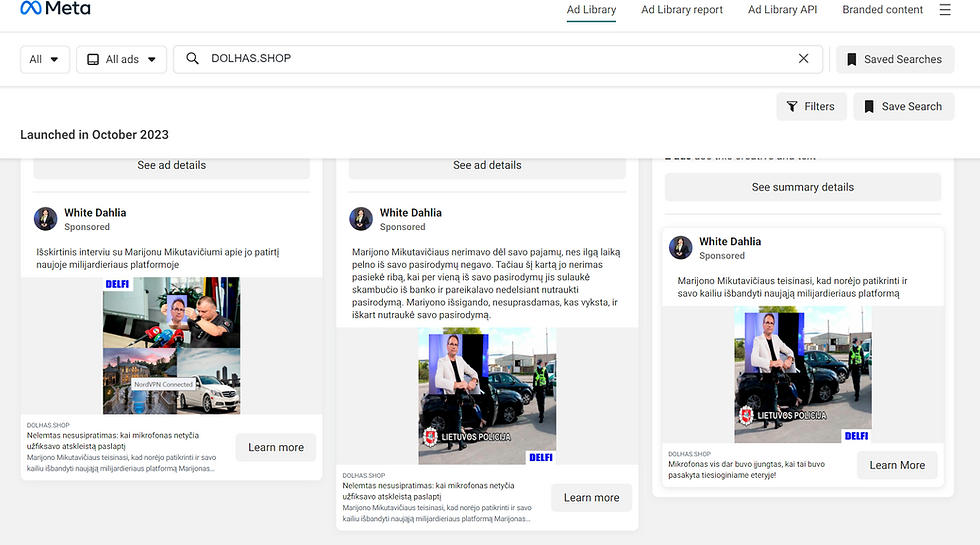
Task: Click White Dahlia avatar in first ad
Action: 46,219
